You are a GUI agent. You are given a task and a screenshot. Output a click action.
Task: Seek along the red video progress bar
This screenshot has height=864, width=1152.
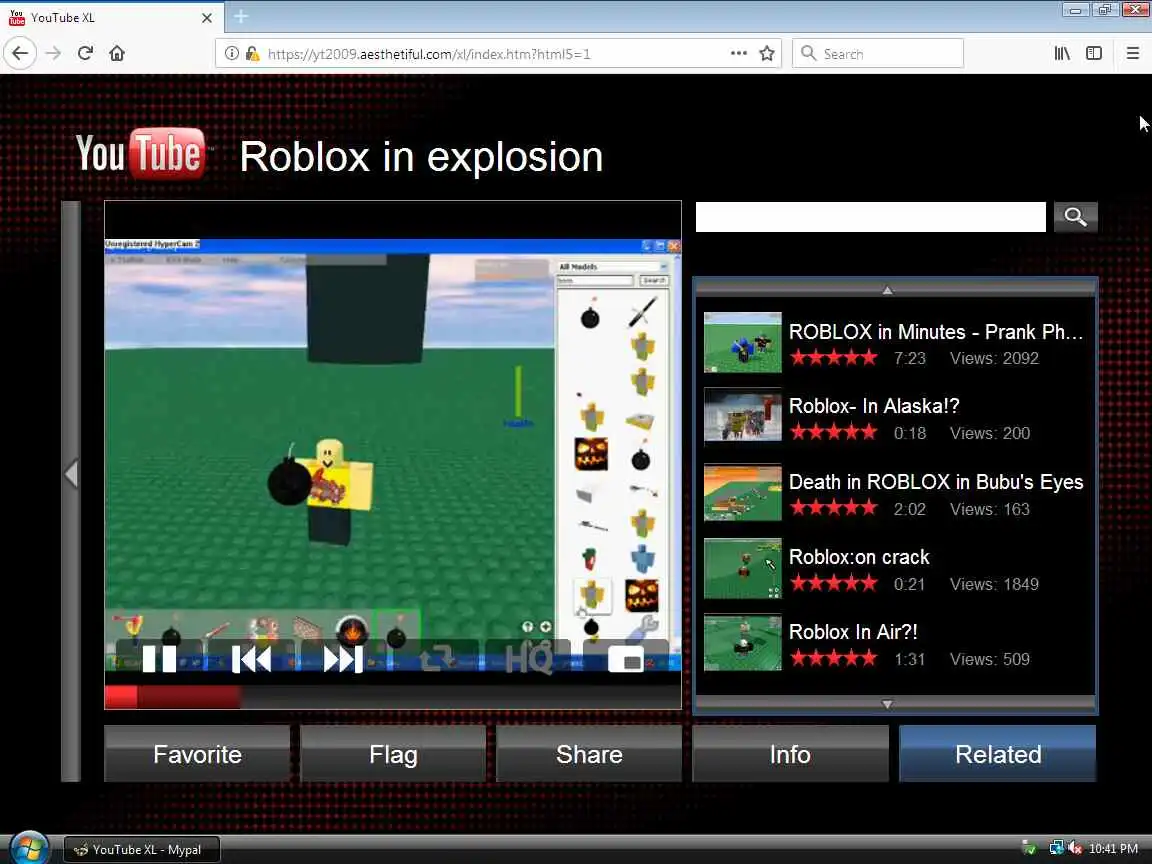pyautogui.click(x=392, y=696)
